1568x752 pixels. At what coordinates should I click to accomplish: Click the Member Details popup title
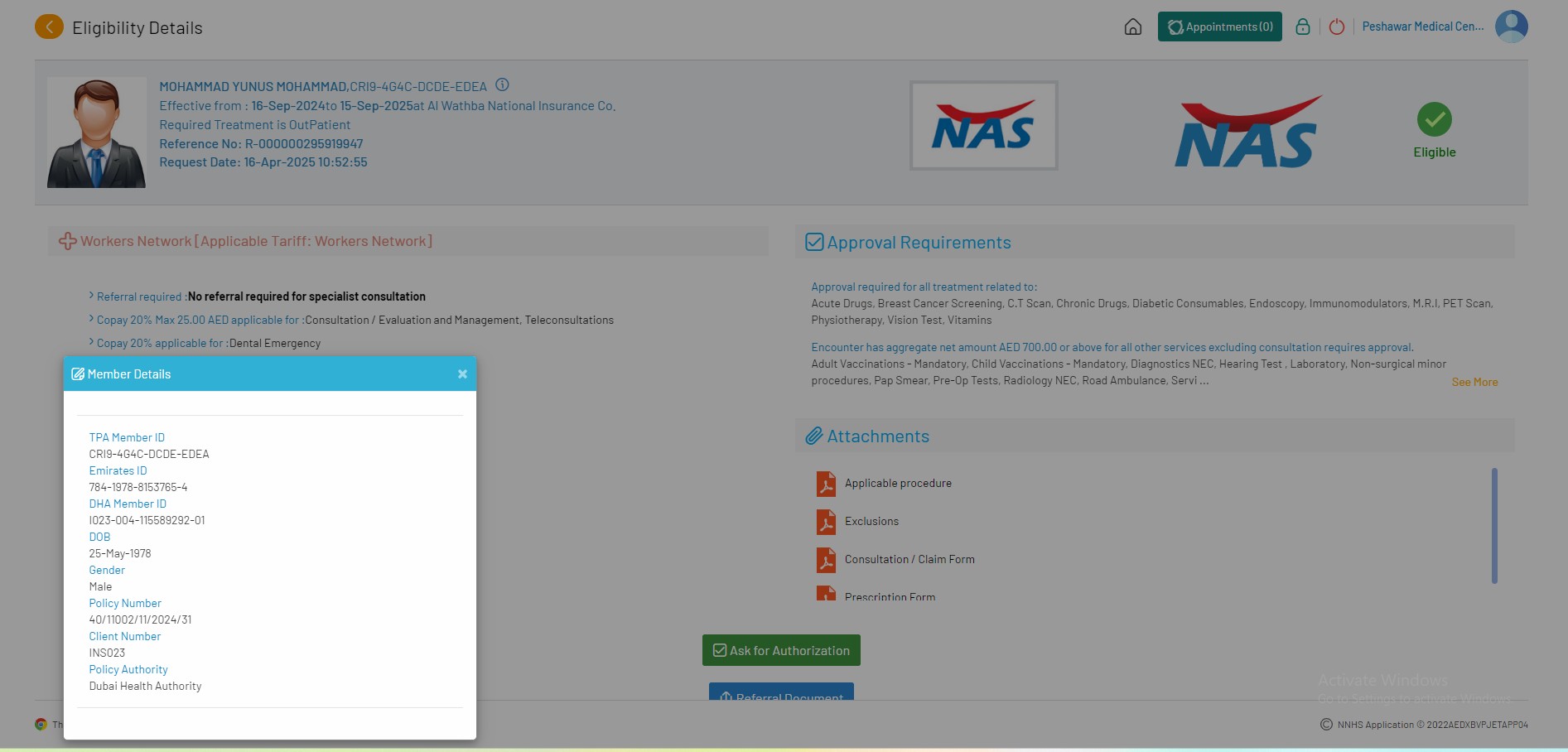129,374
